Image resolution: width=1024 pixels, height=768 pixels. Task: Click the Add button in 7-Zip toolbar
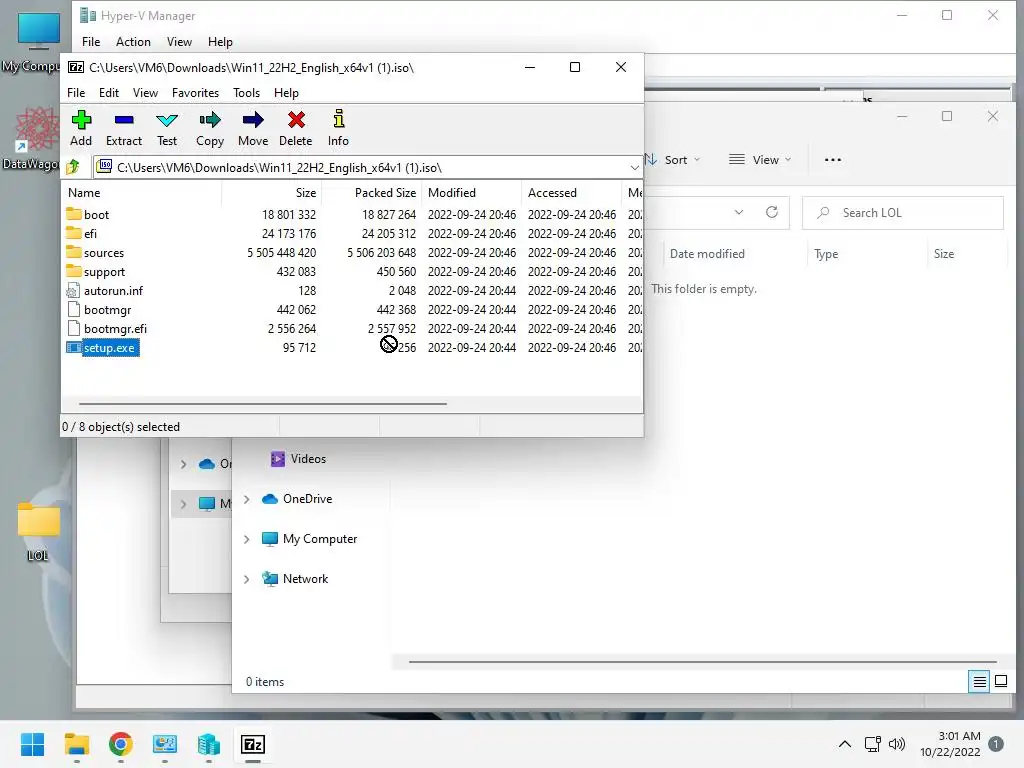[x=81, y=128]
